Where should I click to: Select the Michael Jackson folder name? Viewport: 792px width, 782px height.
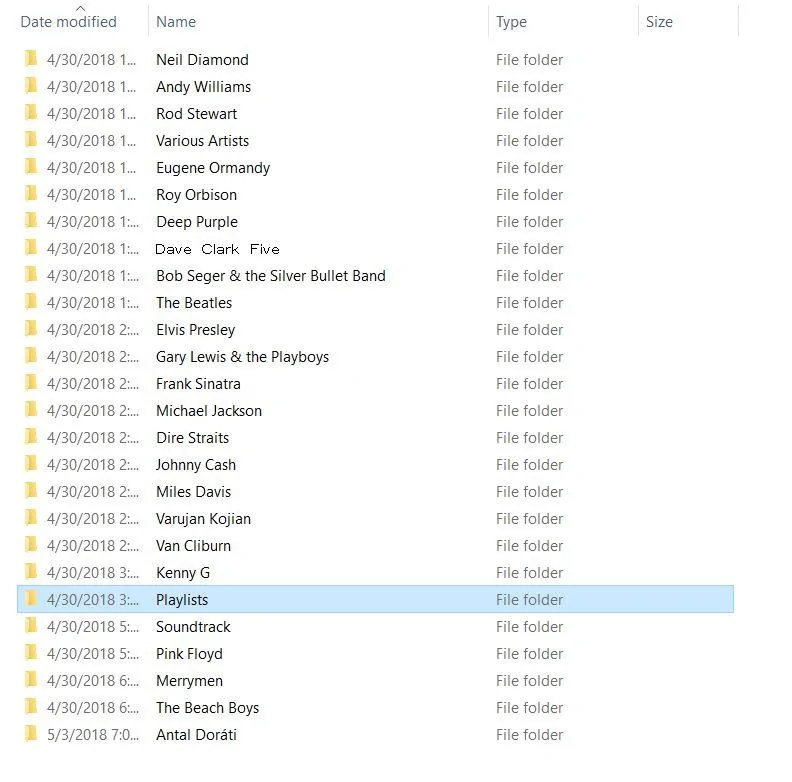pyautogui.click(x=209, y=411)
